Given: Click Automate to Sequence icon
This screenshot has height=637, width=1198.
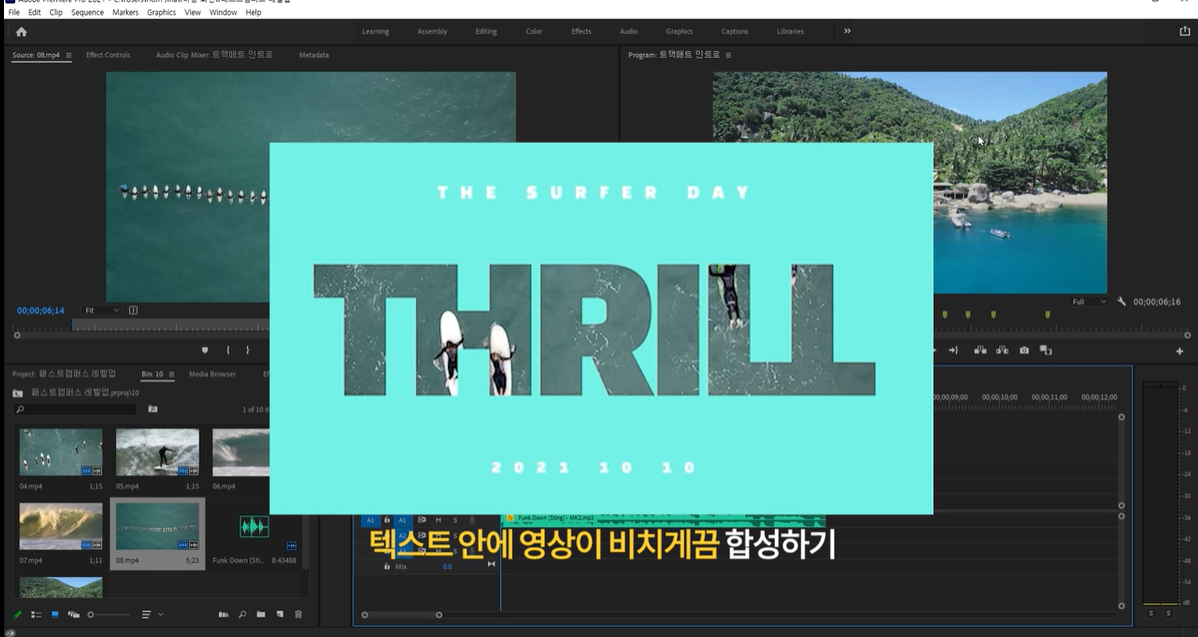Looking at the screenshot, I should (223, 615).
